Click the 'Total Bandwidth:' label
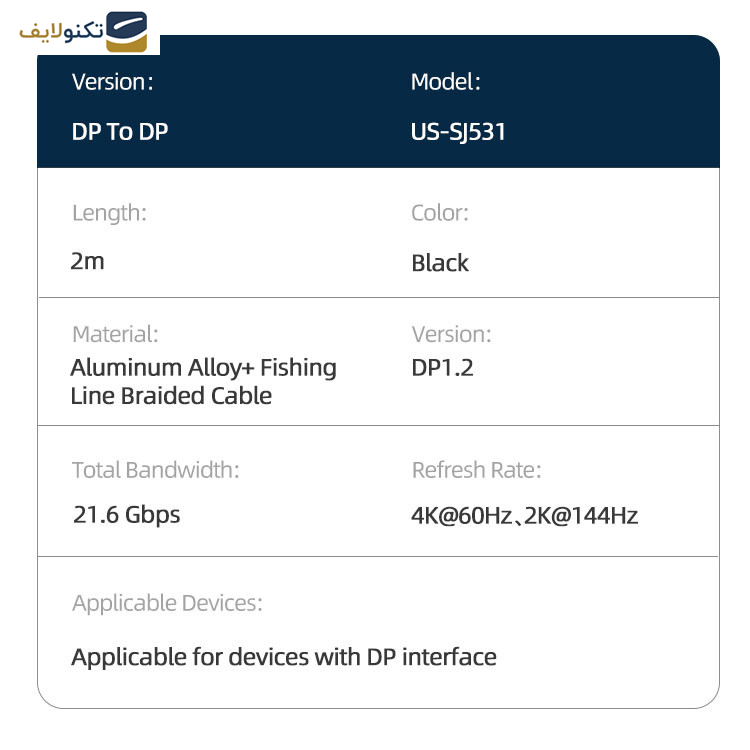The width and height of the screenshot is (750, 750). 155,470
